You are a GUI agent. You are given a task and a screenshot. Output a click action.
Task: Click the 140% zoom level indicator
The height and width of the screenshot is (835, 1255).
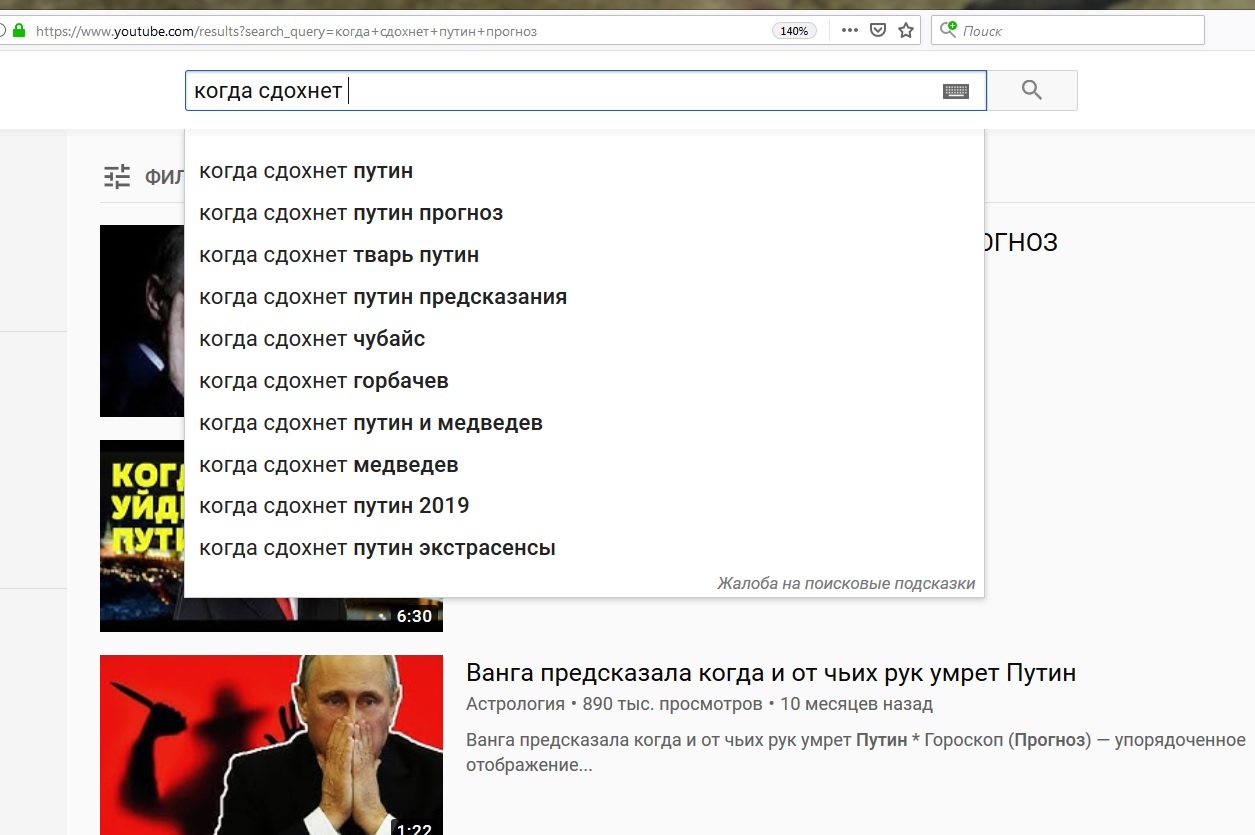pyautogui.click(x=794, y=31)
